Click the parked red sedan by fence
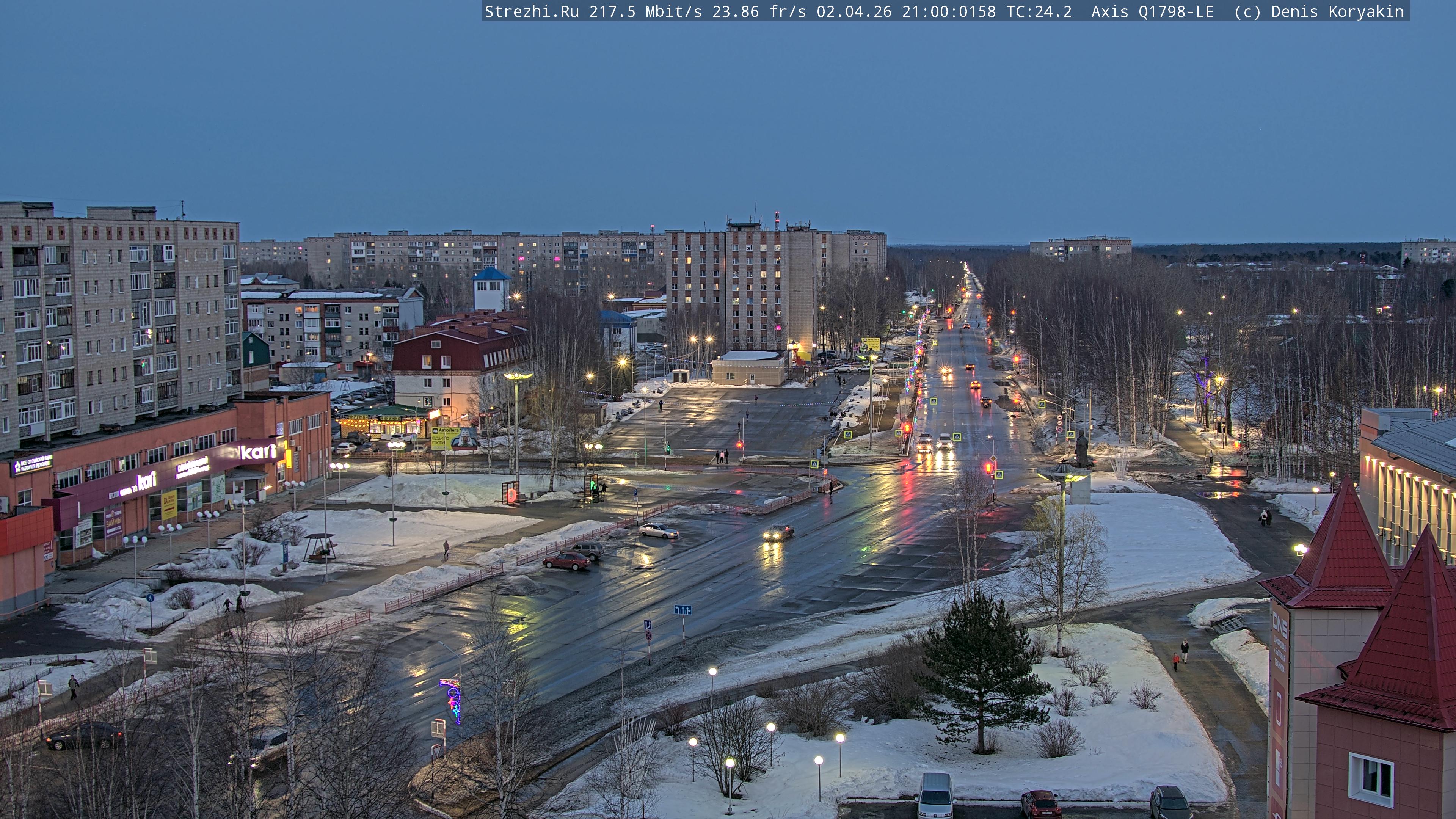 [x=566, y=561]
